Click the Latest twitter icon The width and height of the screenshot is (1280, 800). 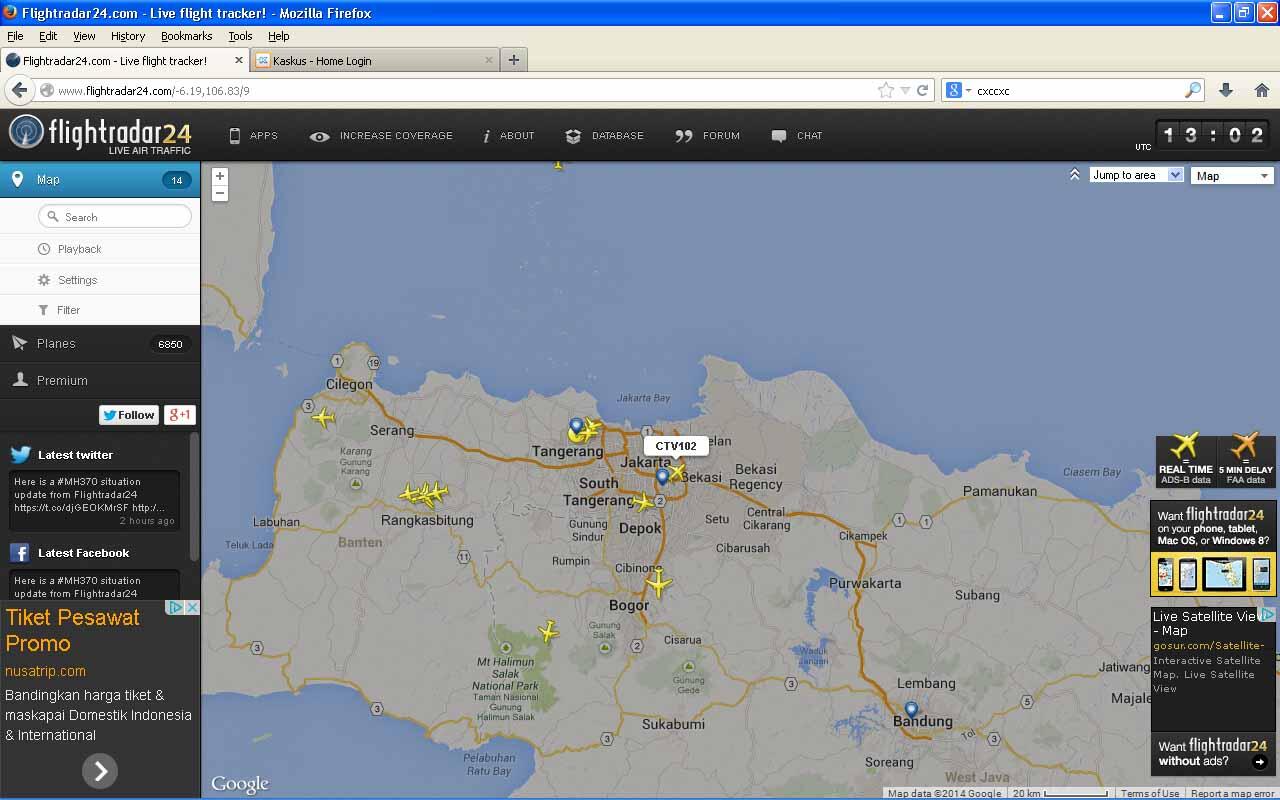tap(20, 454)
